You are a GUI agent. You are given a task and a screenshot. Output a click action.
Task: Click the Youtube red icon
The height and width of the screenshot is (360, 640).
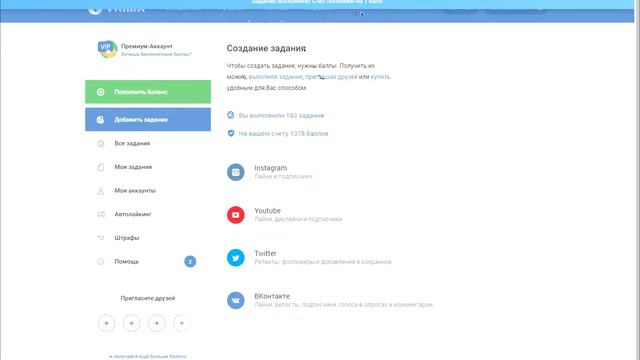click(x=236, y=215)
